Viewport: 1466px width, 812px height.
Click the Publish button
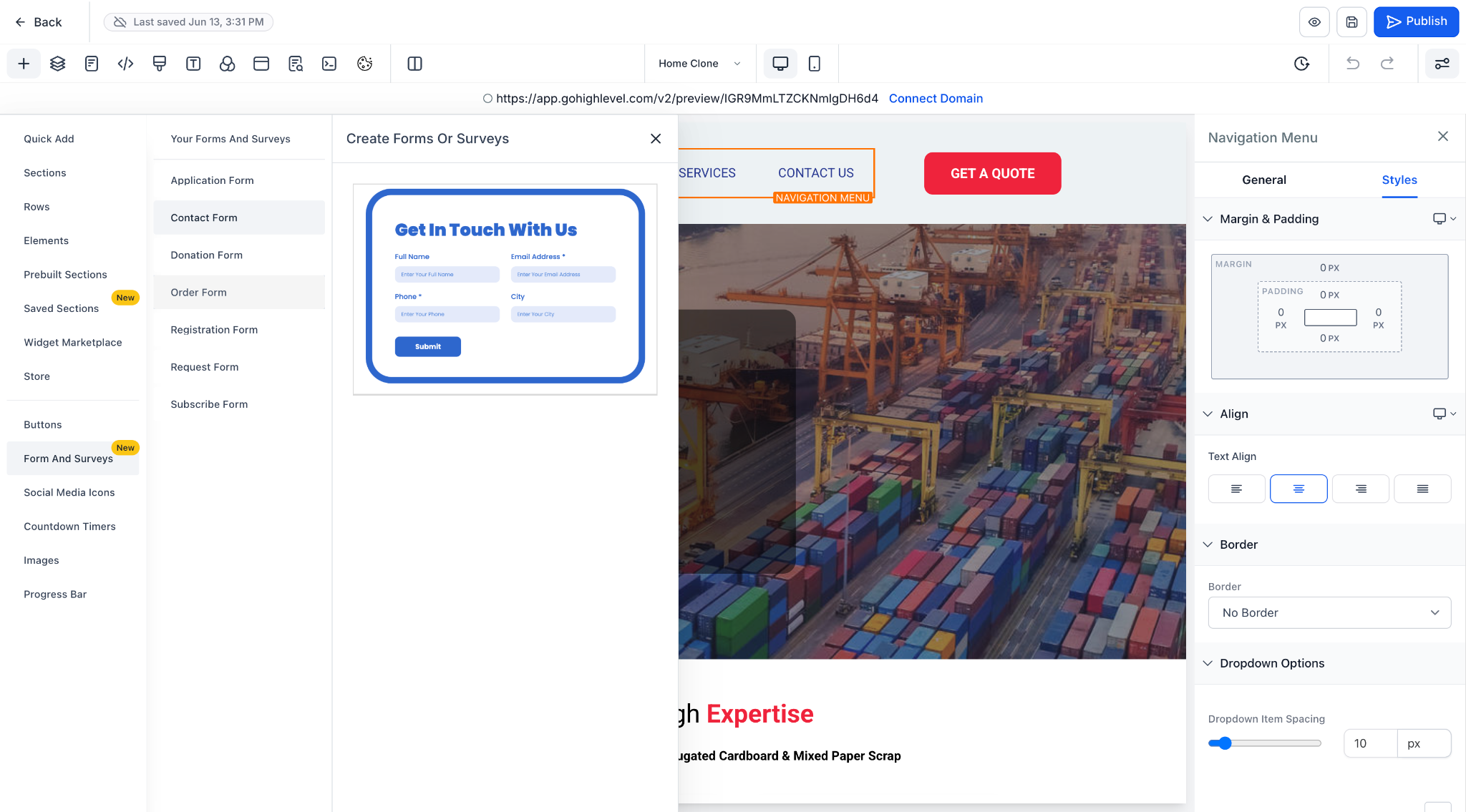coord(1416,22)
